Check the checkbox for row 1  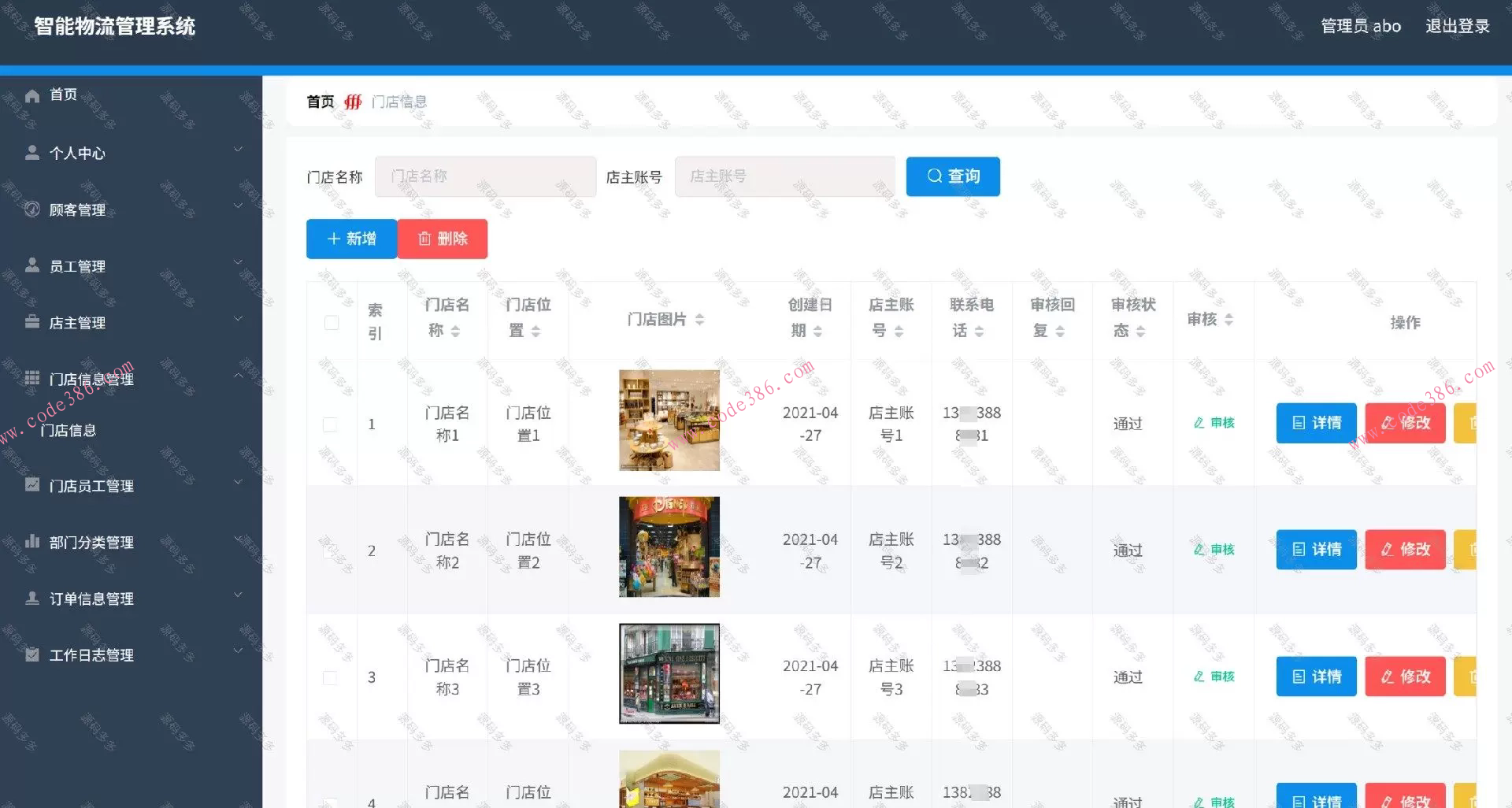(331, 423)
